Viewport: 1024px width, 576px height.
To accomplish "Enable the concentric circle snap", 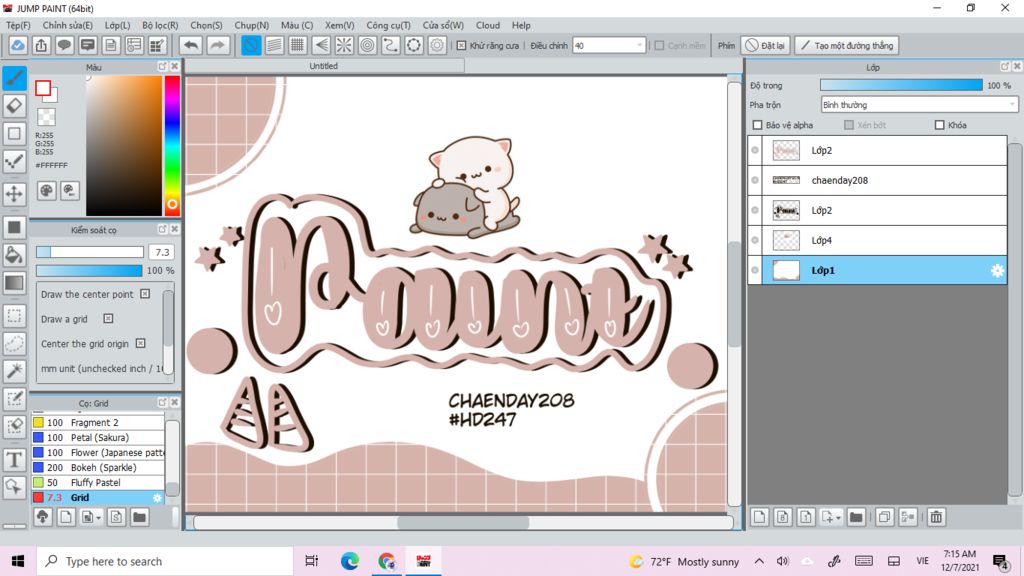I will [368, 46].
